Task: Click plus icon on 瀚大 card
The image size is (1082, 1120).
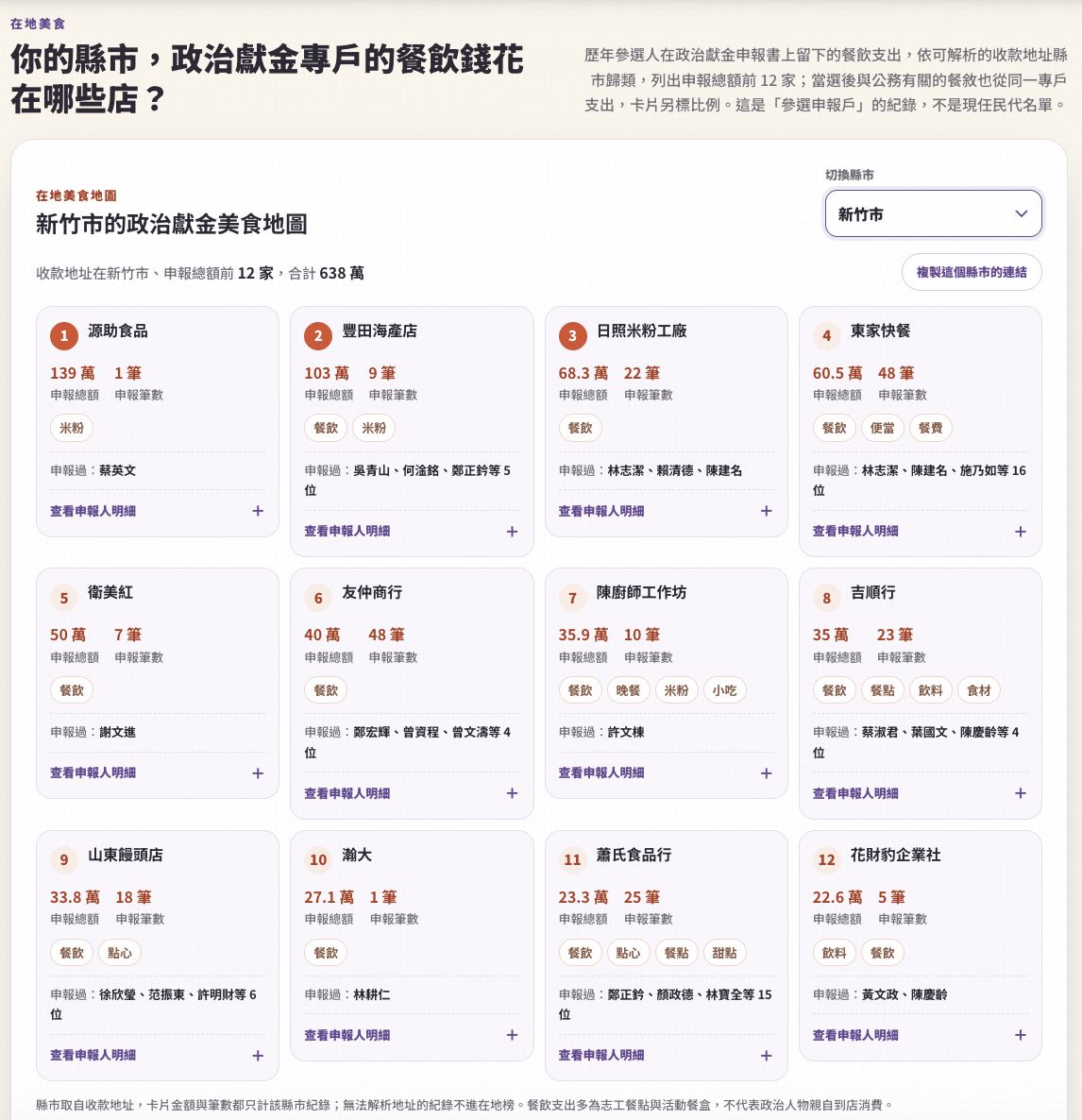Action: pyautogui.click(x=512, y=1035)
